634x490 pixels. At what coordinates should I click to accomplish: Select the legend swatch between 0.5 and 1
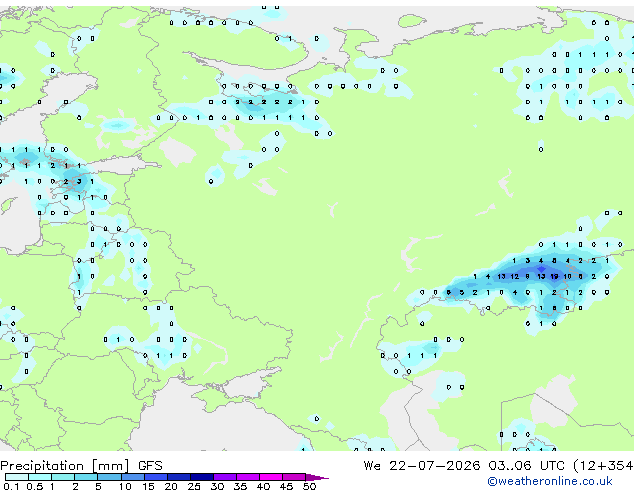tap(40, 477)
